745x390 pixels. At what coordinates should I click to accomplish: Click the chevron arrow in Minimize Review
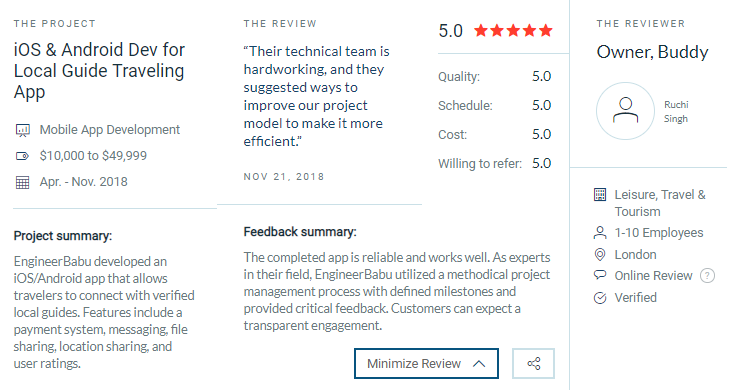(479, 364)
